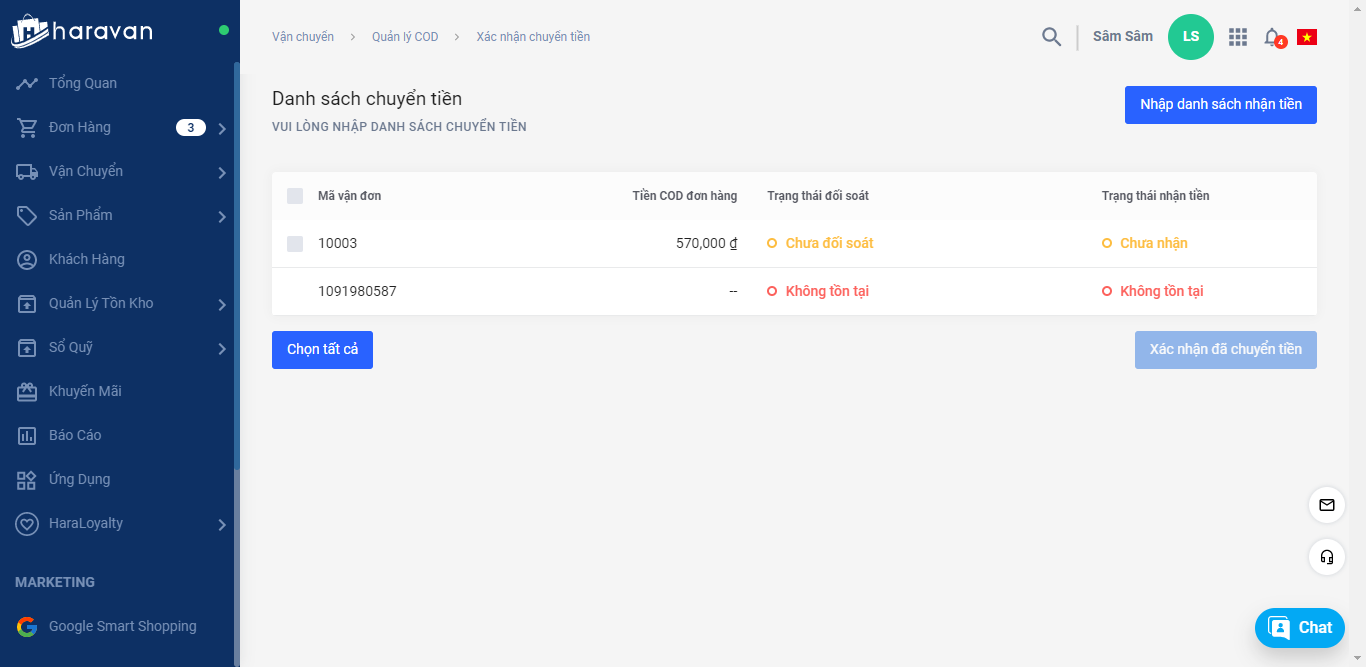Screen dimensions: 1366x667
Task: Click the LS user avatar
Action: coord(1191,37)
